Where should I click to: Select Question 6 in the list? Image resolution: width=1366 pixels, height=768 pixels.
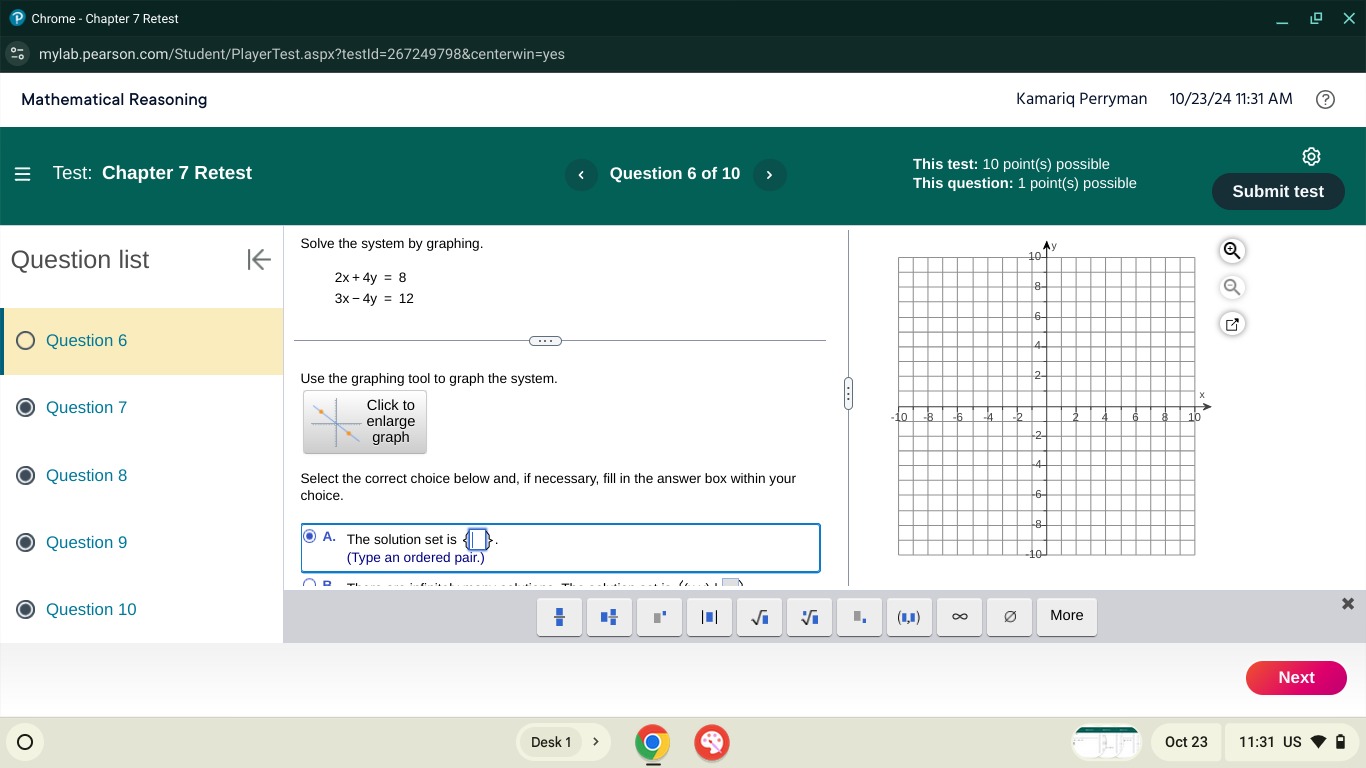coord(142,341)
